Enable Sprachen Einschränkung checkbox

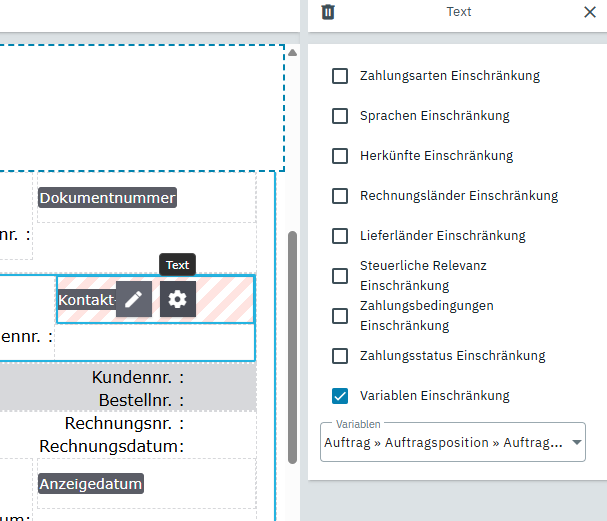coord(340,116)
